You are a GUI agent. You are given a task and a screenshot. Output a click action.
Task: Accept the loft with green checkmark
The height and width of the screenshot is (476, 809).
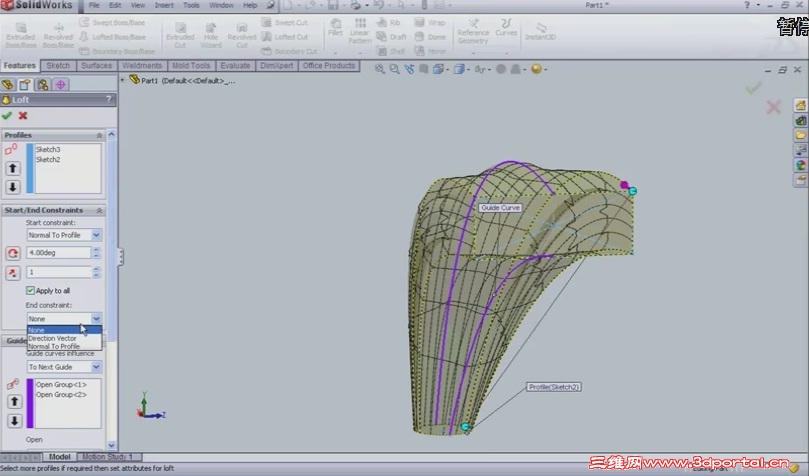7,116
